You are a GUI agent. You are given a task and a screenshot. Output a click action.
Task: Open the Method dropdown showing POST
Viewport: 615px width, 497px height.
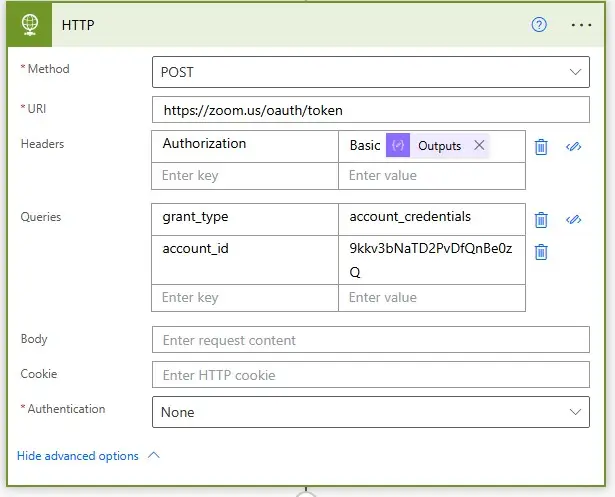(x=370, y=73)
